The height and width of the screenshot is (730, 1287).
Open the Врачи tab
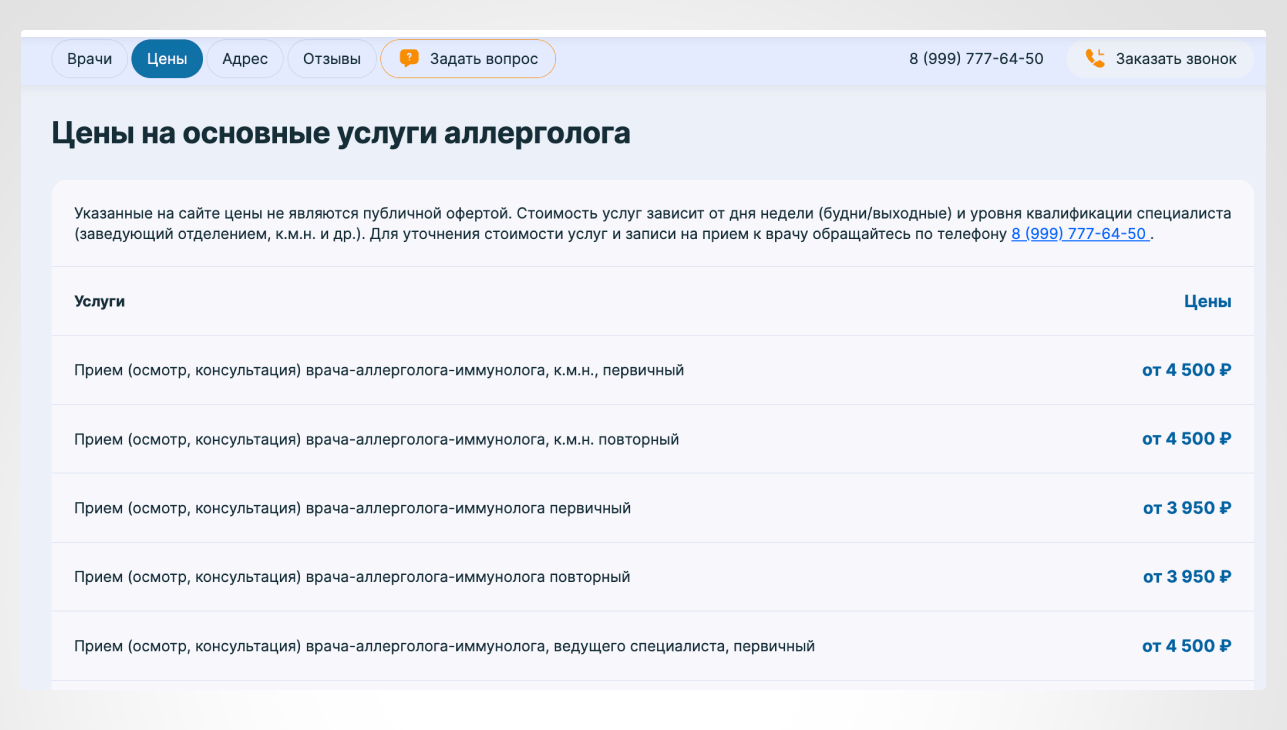[x=89, y=59]
